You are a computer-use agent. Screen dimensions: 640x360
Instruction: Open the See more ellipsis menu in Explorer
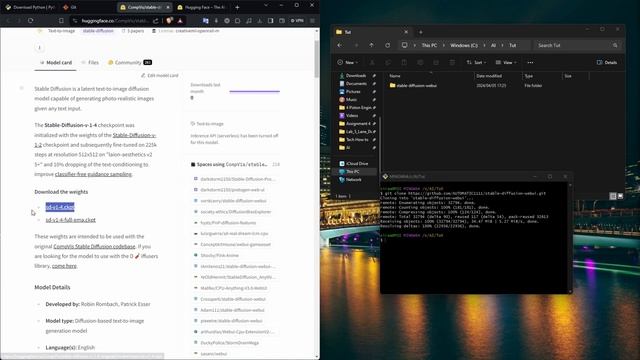click(x=530, y=62)
